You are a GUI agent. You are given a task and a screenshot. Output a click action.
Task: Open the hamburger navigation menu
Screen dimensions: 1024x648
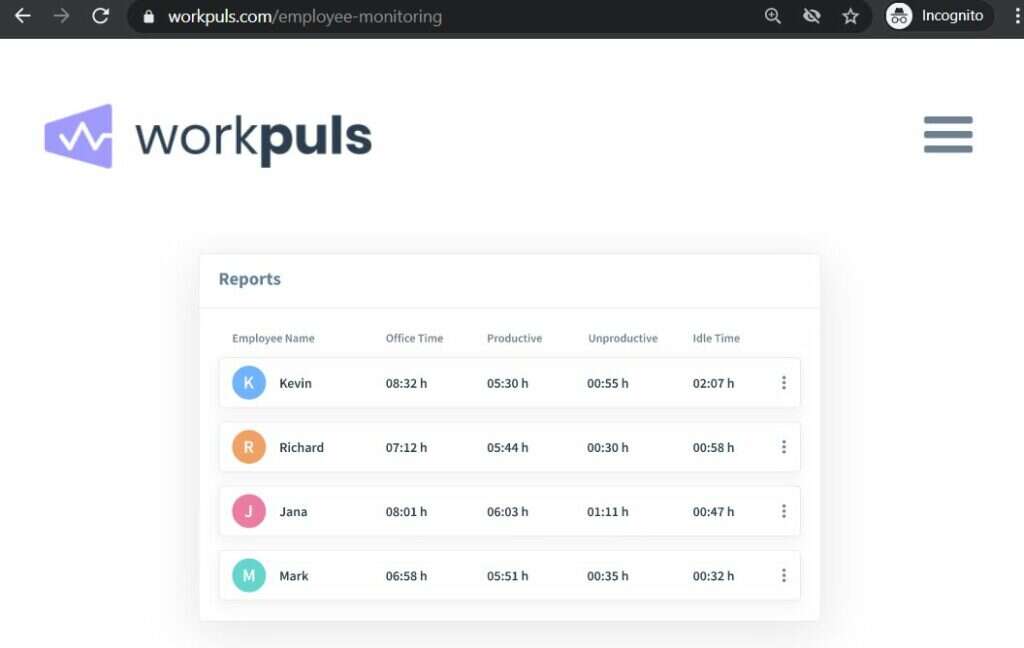[x=947, y=135]
